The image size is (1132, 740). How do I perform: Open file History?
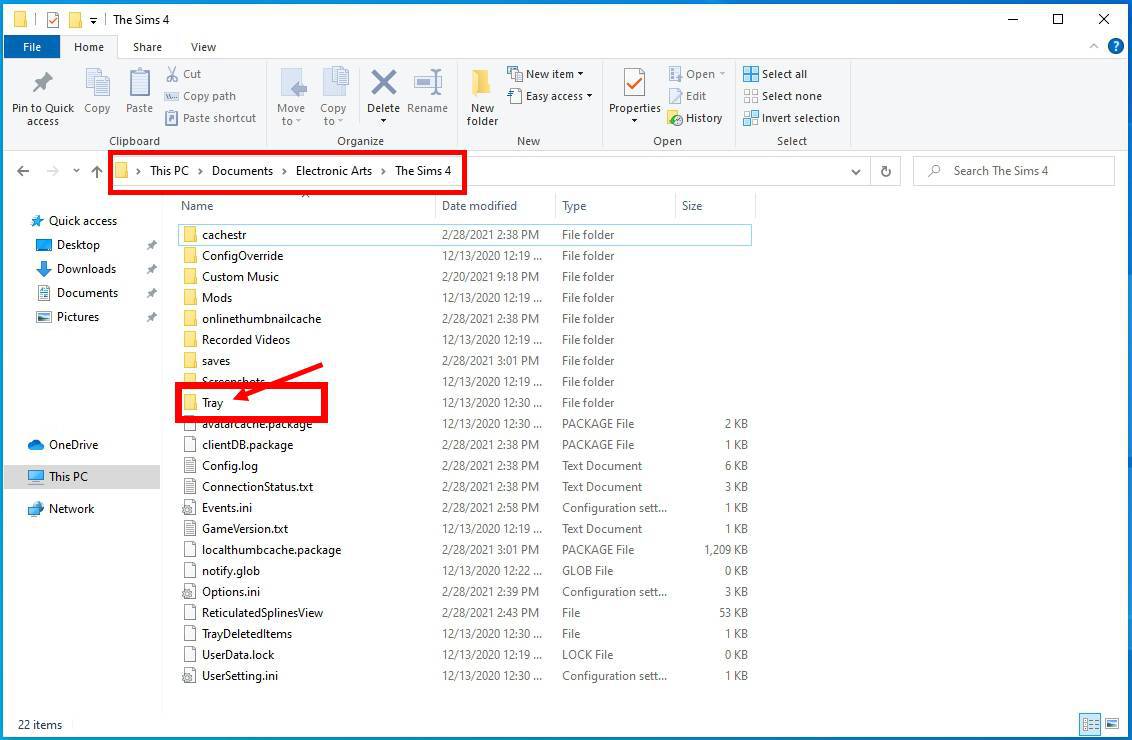pyautogui.click(x=695, y=118)
